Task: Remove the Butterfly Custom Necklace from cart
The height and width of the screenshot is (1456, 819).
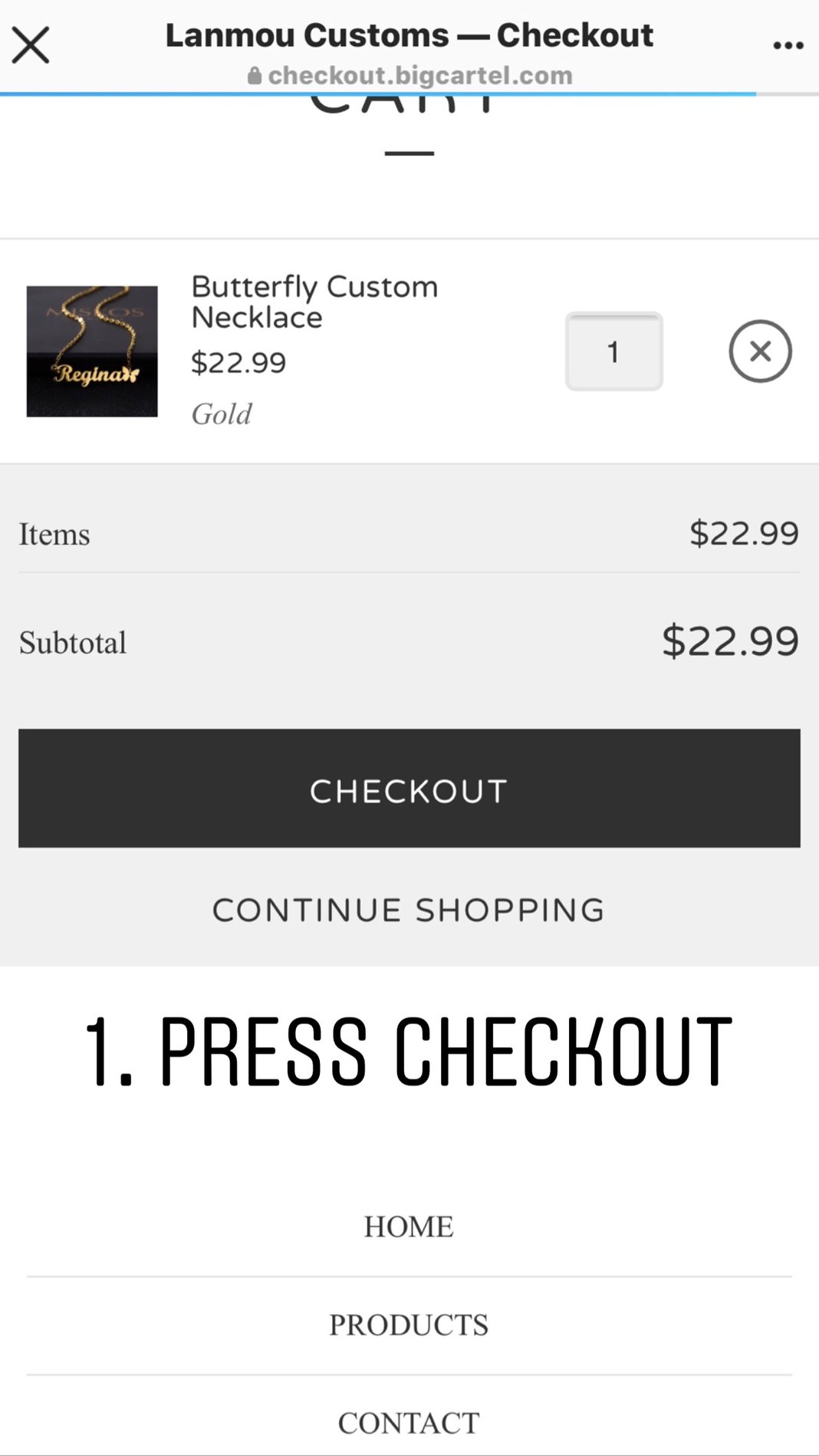Action: (x=760, y=351)
